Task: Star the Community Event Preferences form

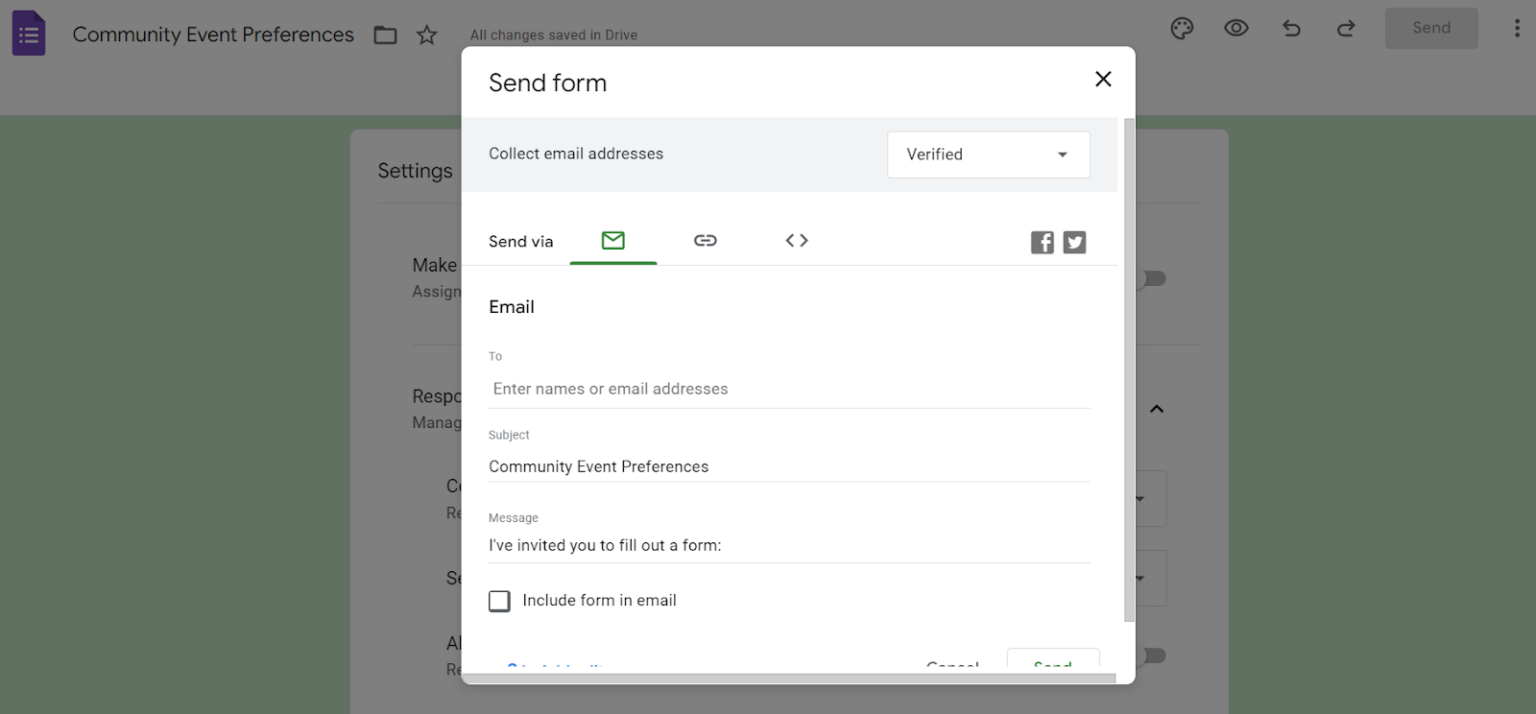Action: coord(427,34)
